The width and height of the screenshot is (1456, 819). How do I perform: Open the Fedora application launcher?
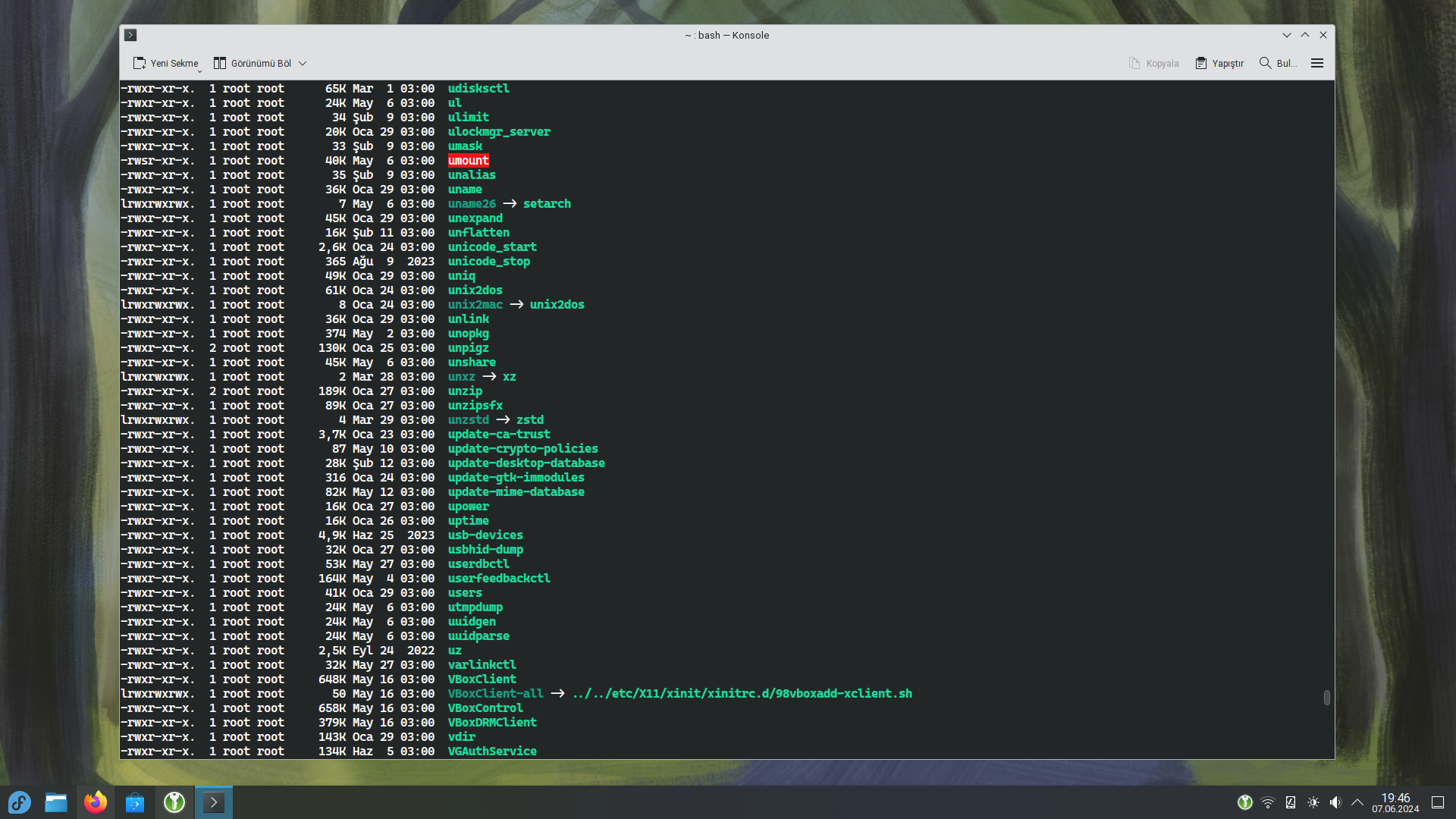19,802
